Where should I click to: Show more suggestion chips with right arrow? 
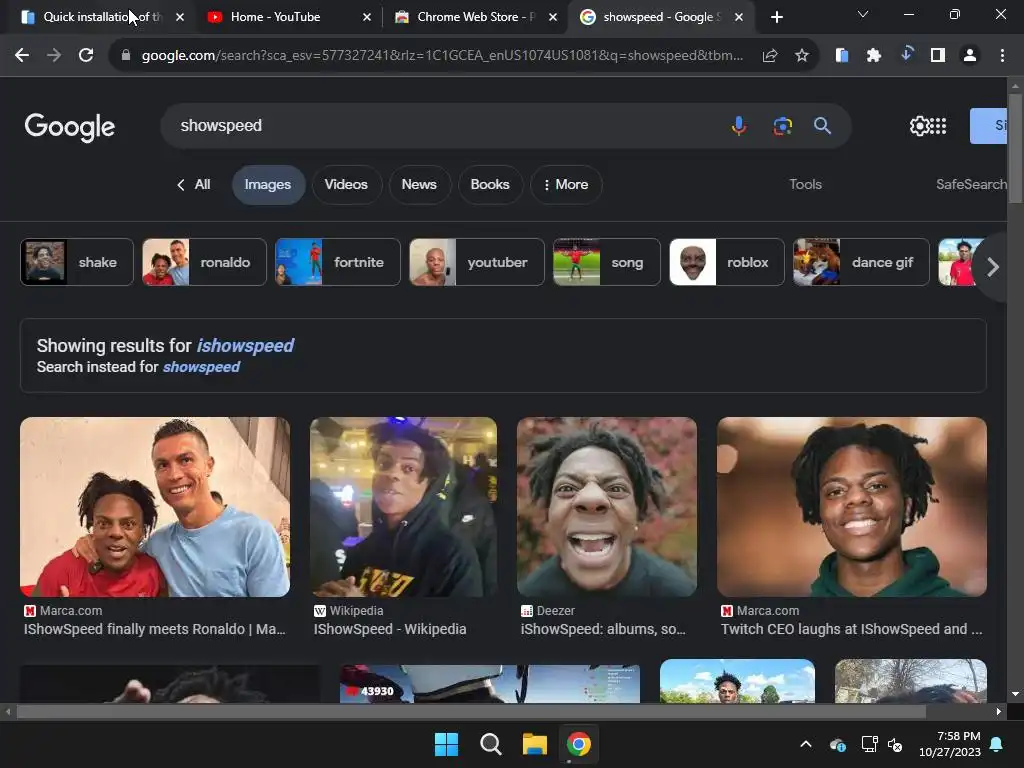993,266
